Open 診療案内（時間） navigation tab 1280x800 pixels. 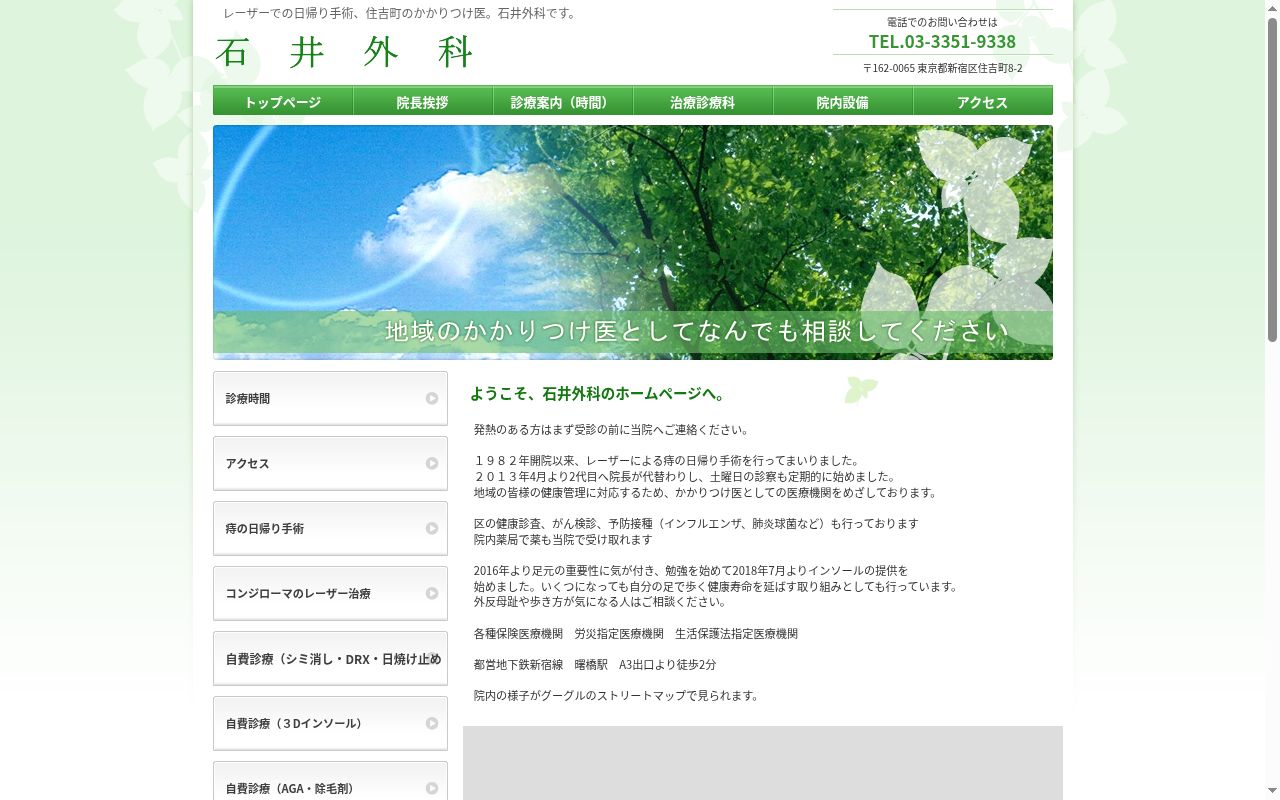pos(563,101)
